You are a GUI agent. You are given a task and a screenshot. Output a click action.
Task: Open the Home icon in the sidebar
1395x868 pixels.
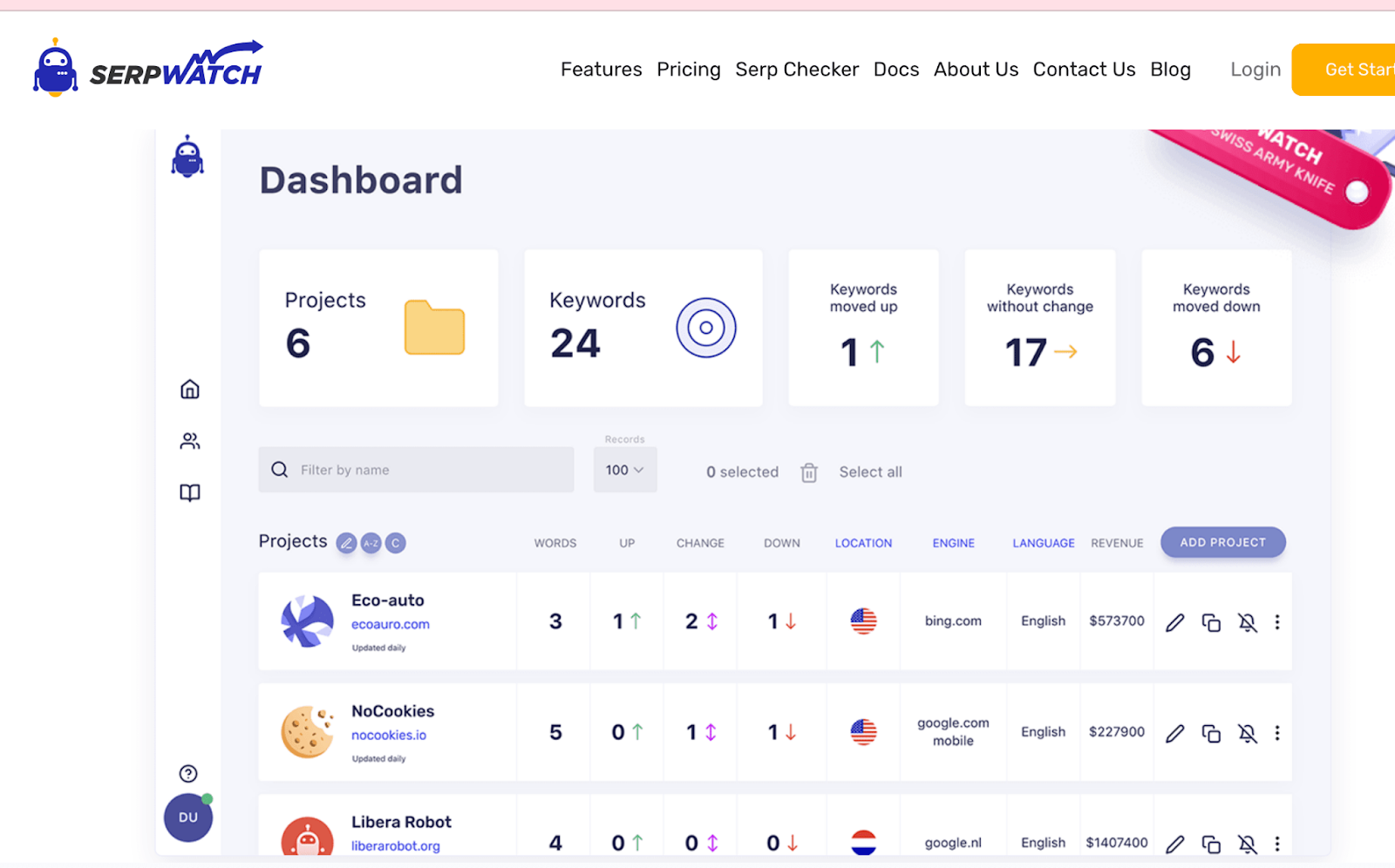point(188,390)
